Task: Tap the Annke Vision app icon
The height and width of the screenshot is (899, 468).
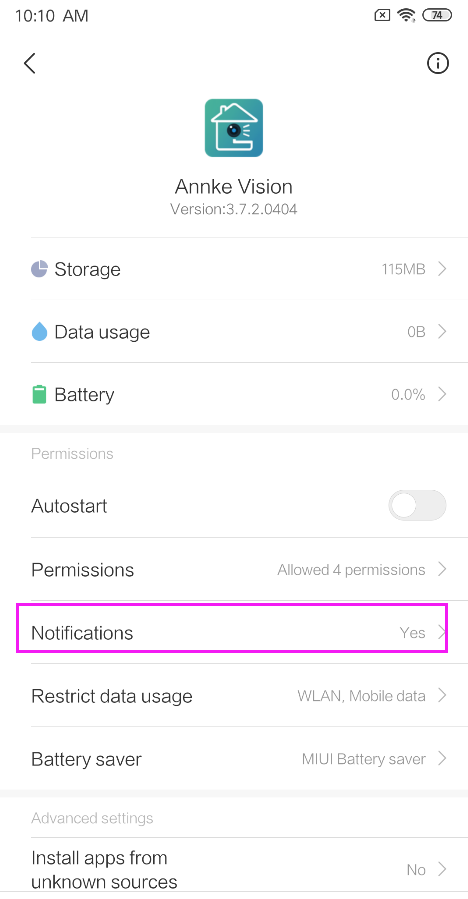Action: pyautogui.click(x=234, y=128)
